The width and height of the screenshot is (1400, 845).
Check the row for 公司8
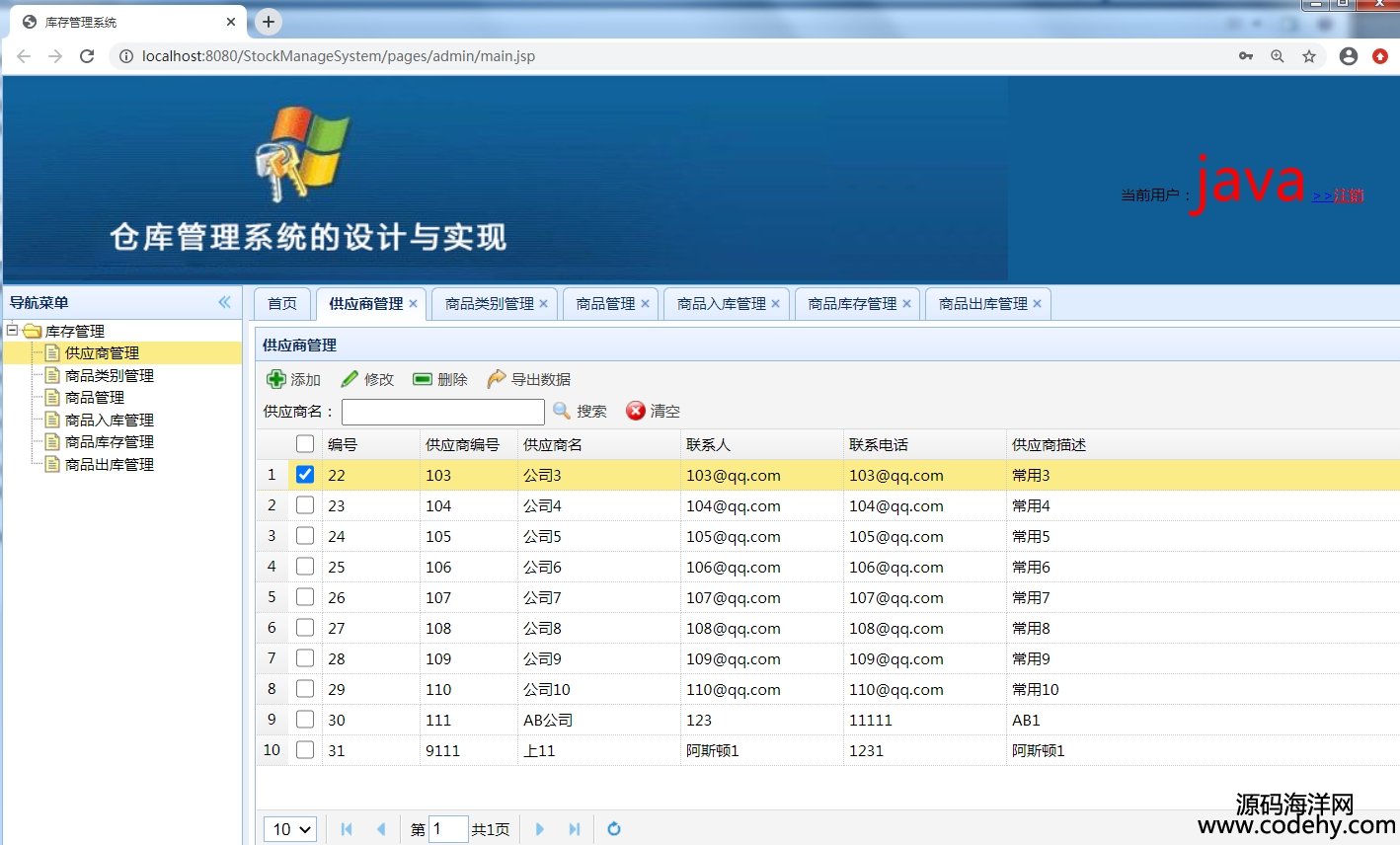tap(305, 628)
